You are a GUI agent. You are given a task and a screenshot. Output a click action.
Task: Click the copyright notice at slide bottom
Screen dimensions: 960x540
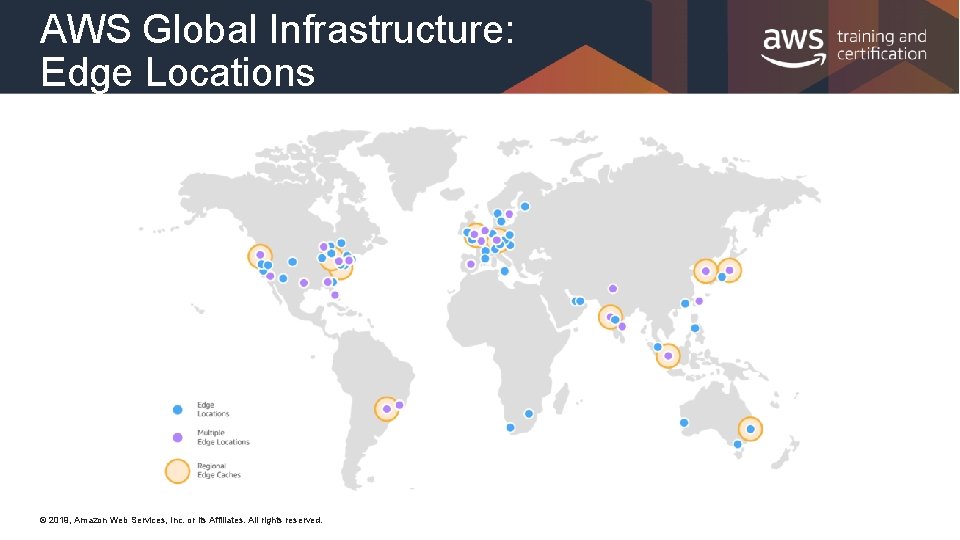pos(181,520)
